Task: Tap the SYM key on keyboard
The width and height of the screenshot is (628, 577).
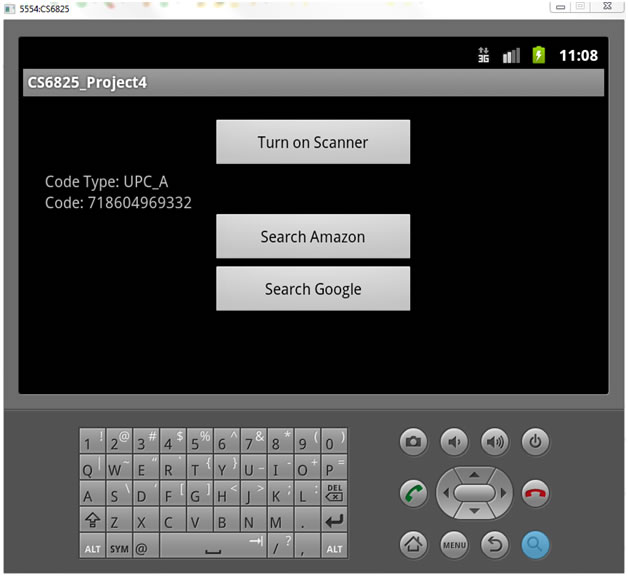Action: click(x=118, y=548)
